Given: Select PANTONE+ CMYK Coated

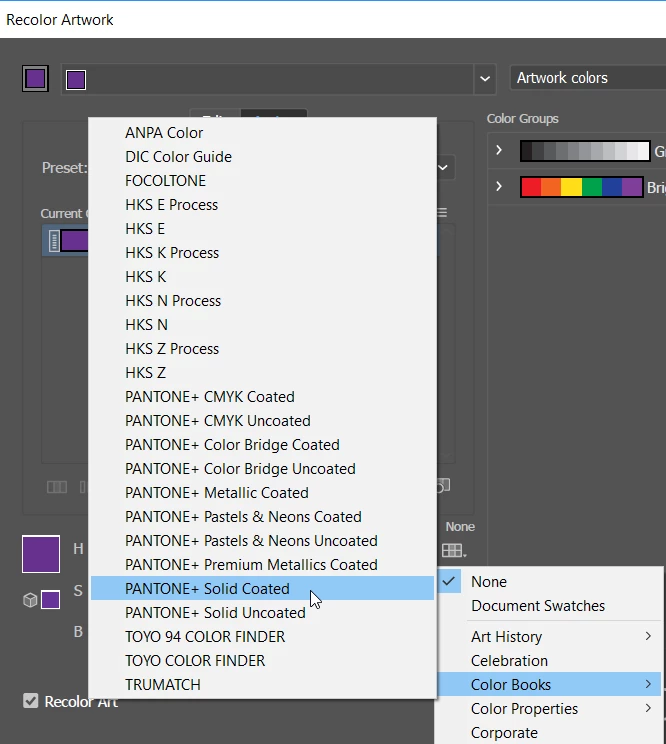Looking at the screenshot, I should pyautogui.click(x=262, y=397).
